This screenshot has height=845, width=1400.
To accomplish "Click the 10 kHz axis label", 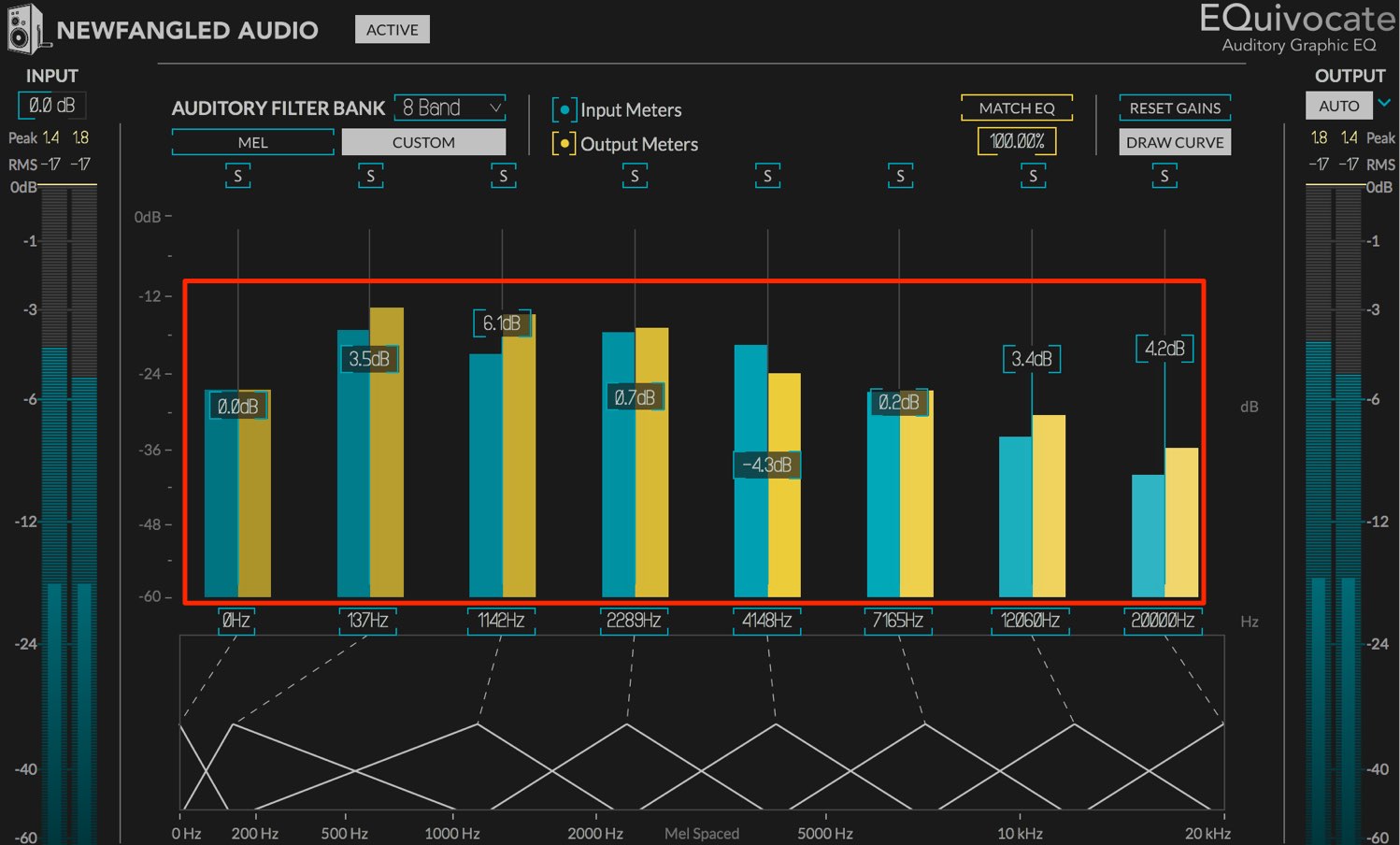I will click(1020, 833).
